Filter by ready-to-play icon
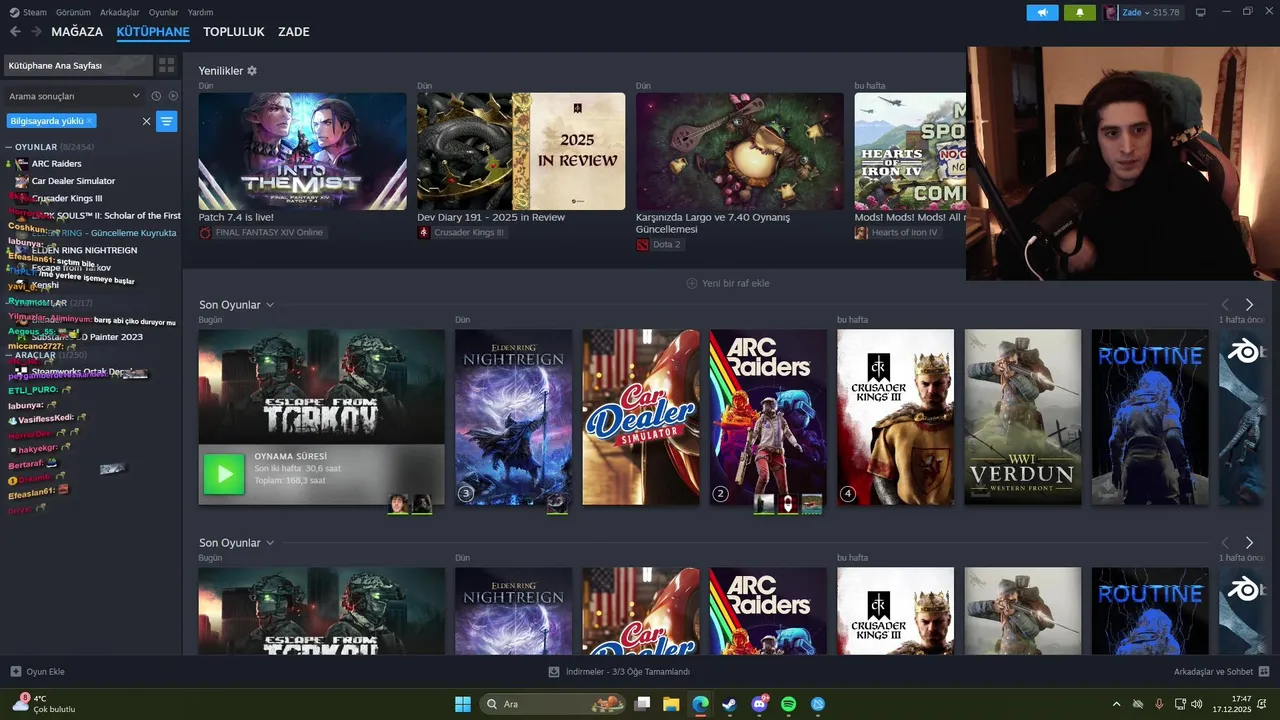 [x=173, y=96]
